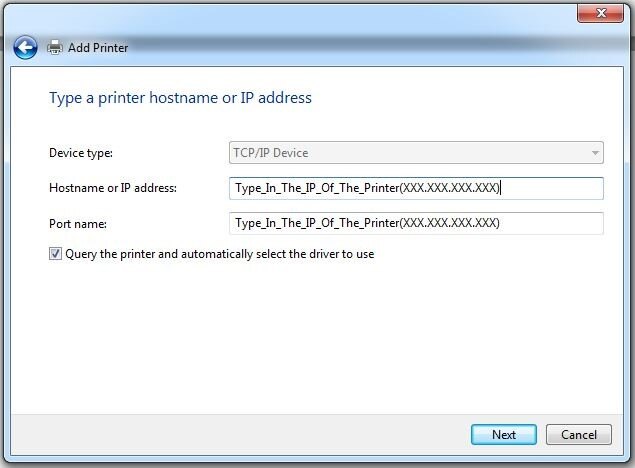
Task: Select the TCP/IP Device combo box text
Action: [271, 153]
